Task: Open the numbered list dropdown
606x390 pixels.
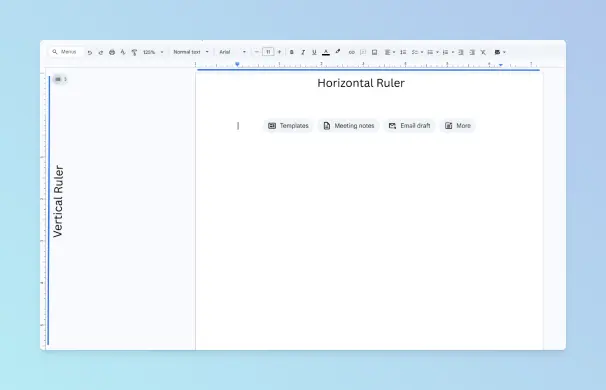Action: [x=448, y=52]
